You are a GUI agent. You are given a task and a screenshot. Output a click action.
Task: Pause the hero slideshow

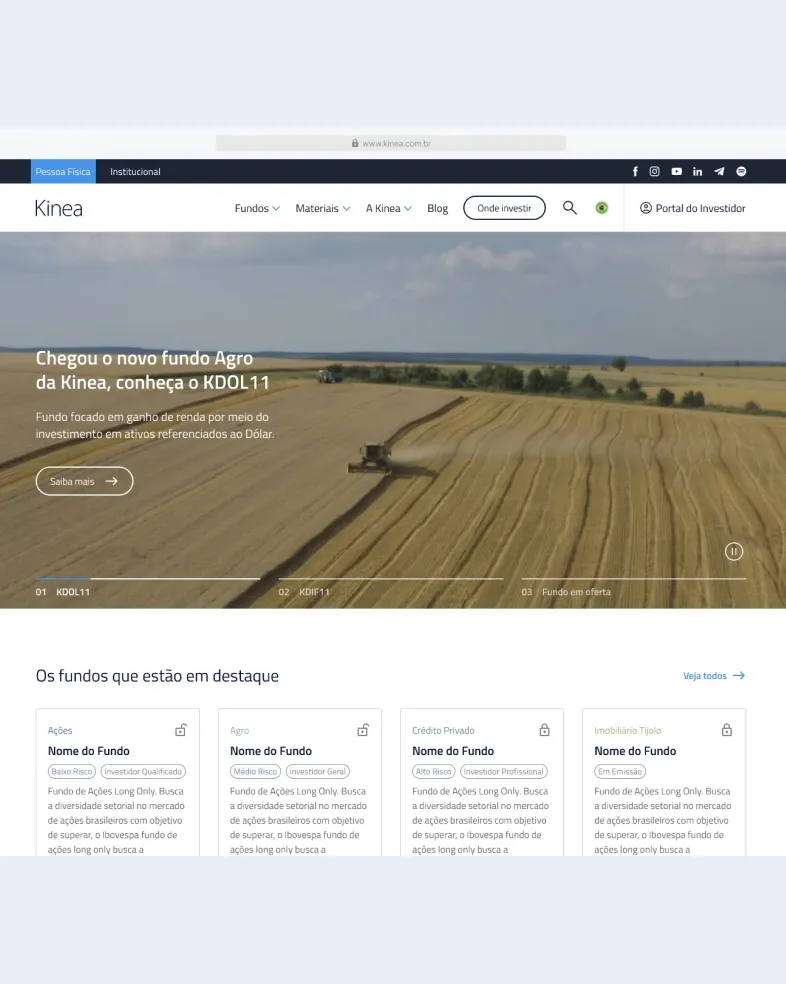(x=734, y=551)
